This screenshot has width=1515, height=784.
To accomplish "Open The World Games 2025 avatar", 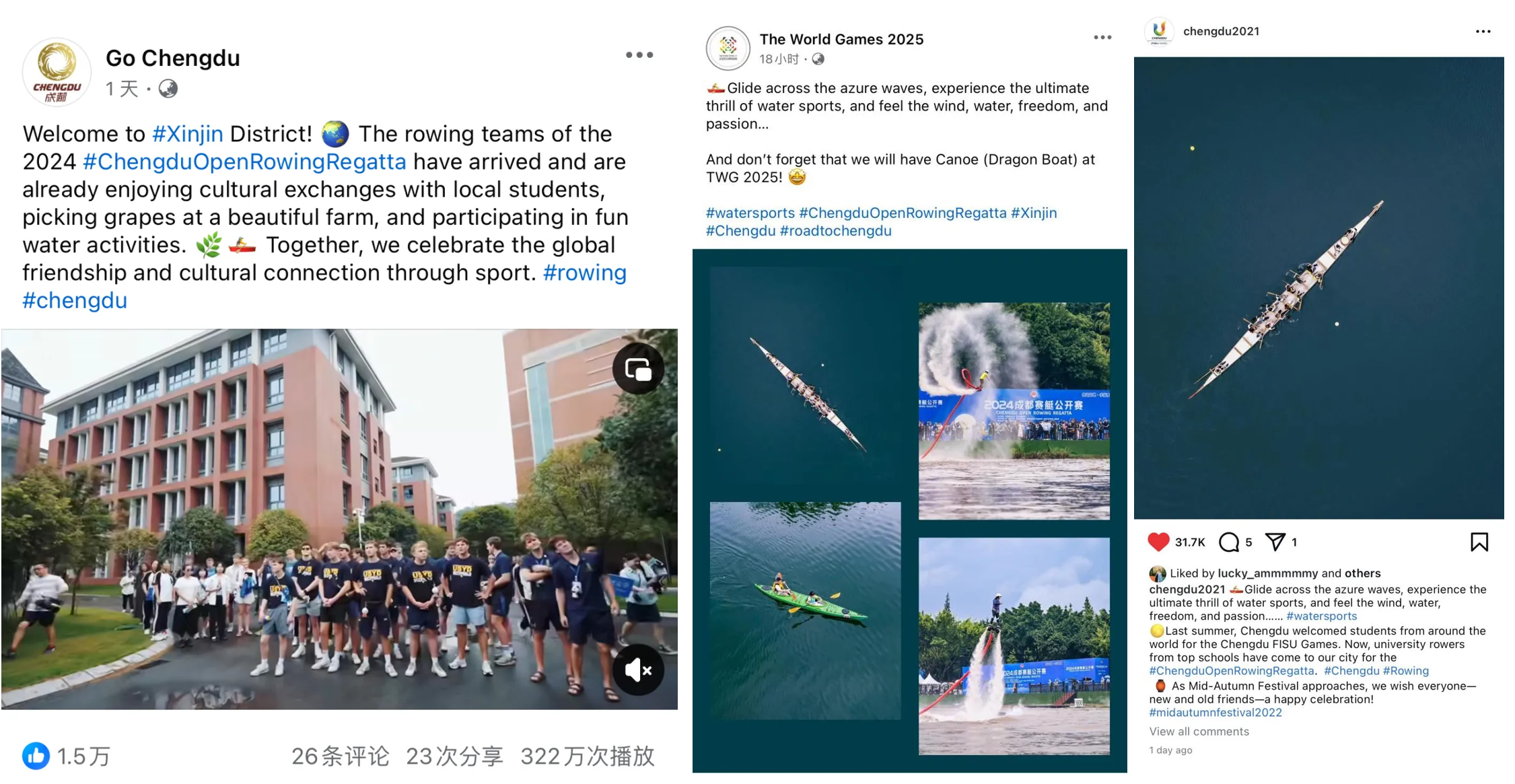I will [x=728, y=48].
